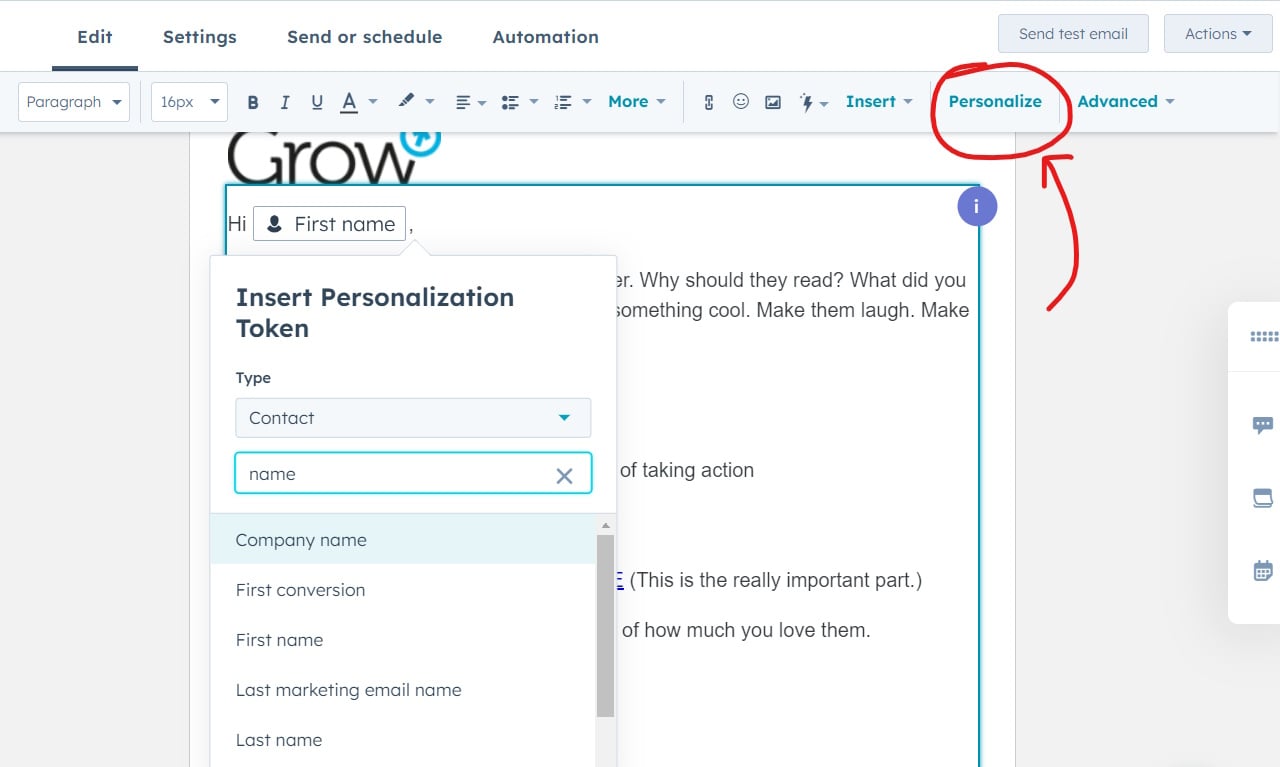
Task: Open the comments icon in the side panel
Action: point(1263,425)
